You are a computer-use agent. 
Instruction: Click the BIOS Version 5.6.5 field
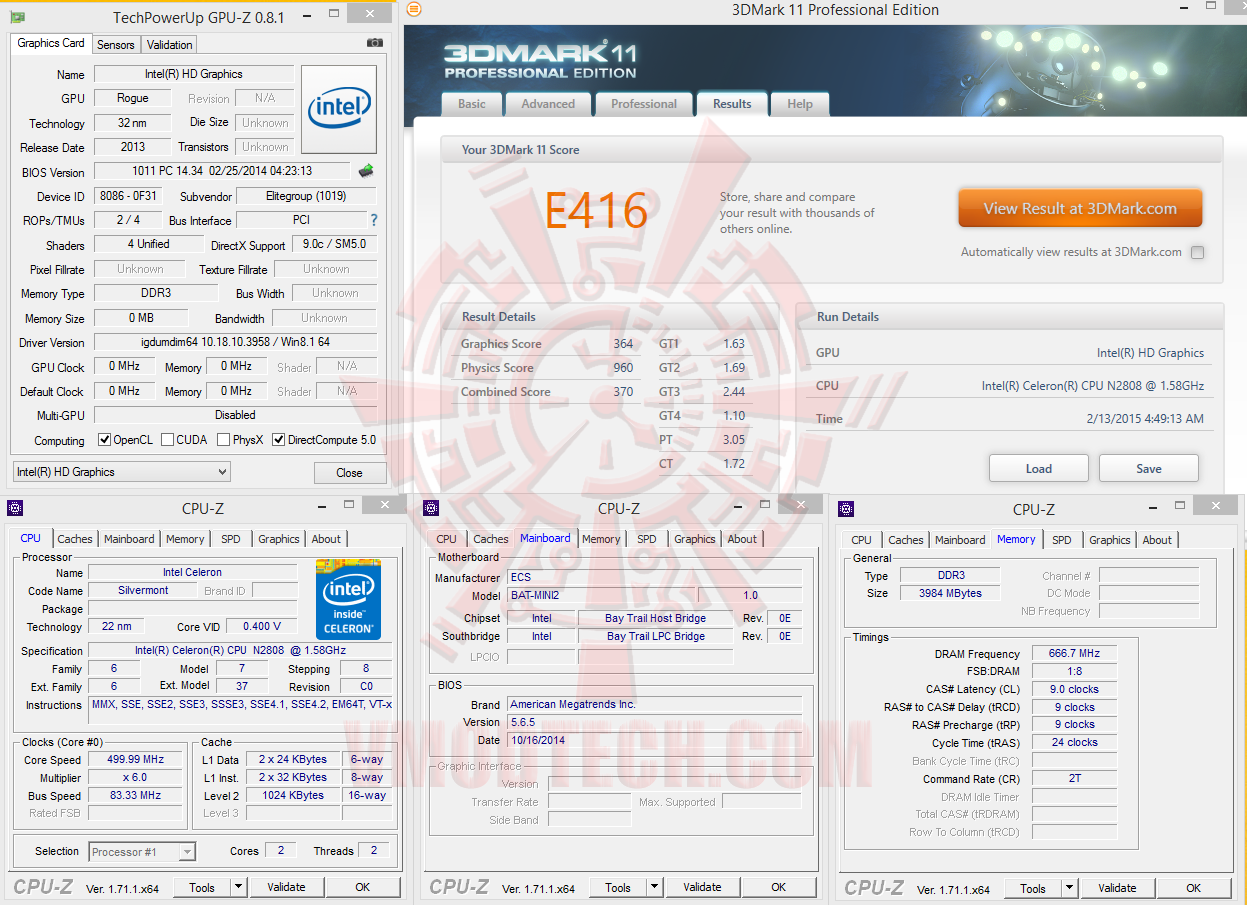click(x=655, y=722)
